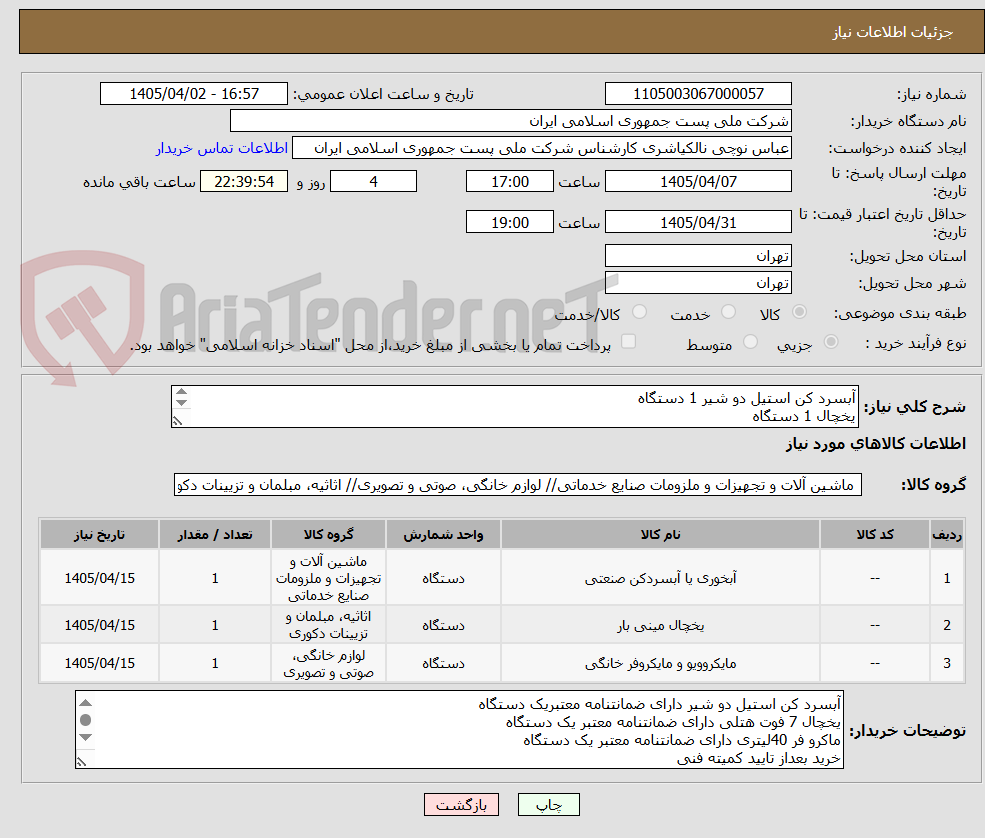This screenshot has height=838, width=985.
Task: Click the شرح کلی نیاز text area
Action: pyautogui.click(x=514, y=407)
